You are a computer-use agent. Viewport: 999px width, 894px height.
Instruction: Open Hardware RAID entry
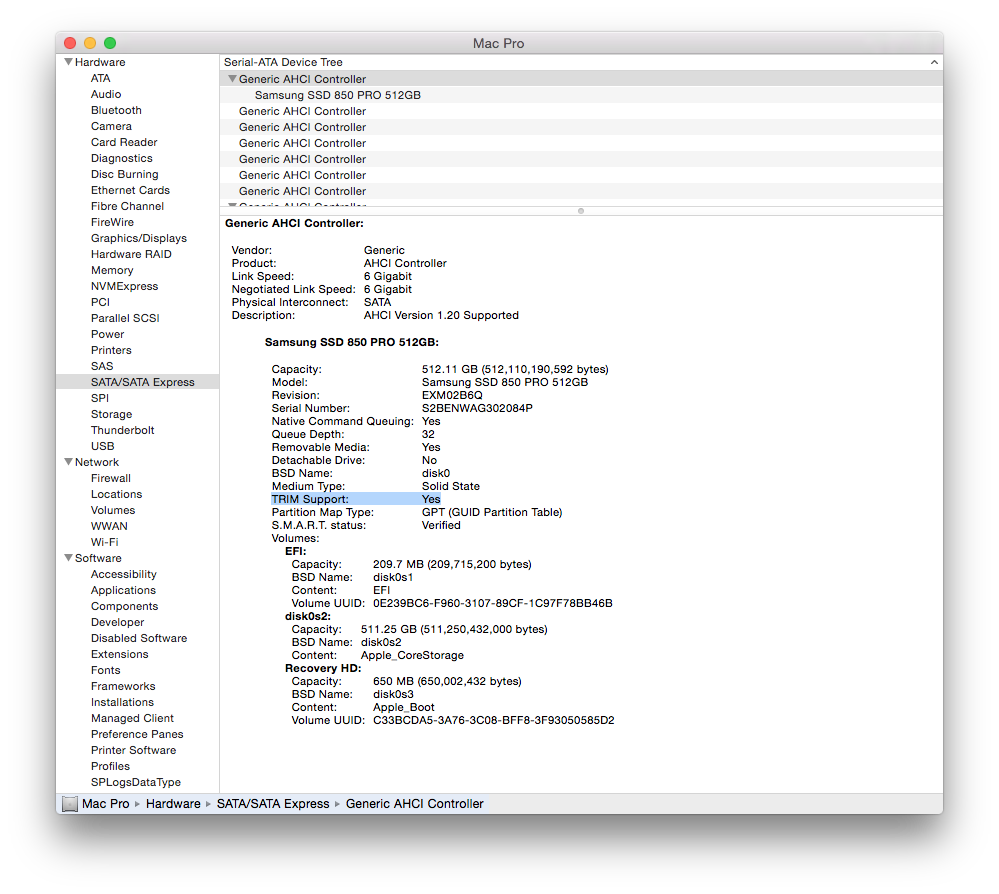tap(131, 254)
